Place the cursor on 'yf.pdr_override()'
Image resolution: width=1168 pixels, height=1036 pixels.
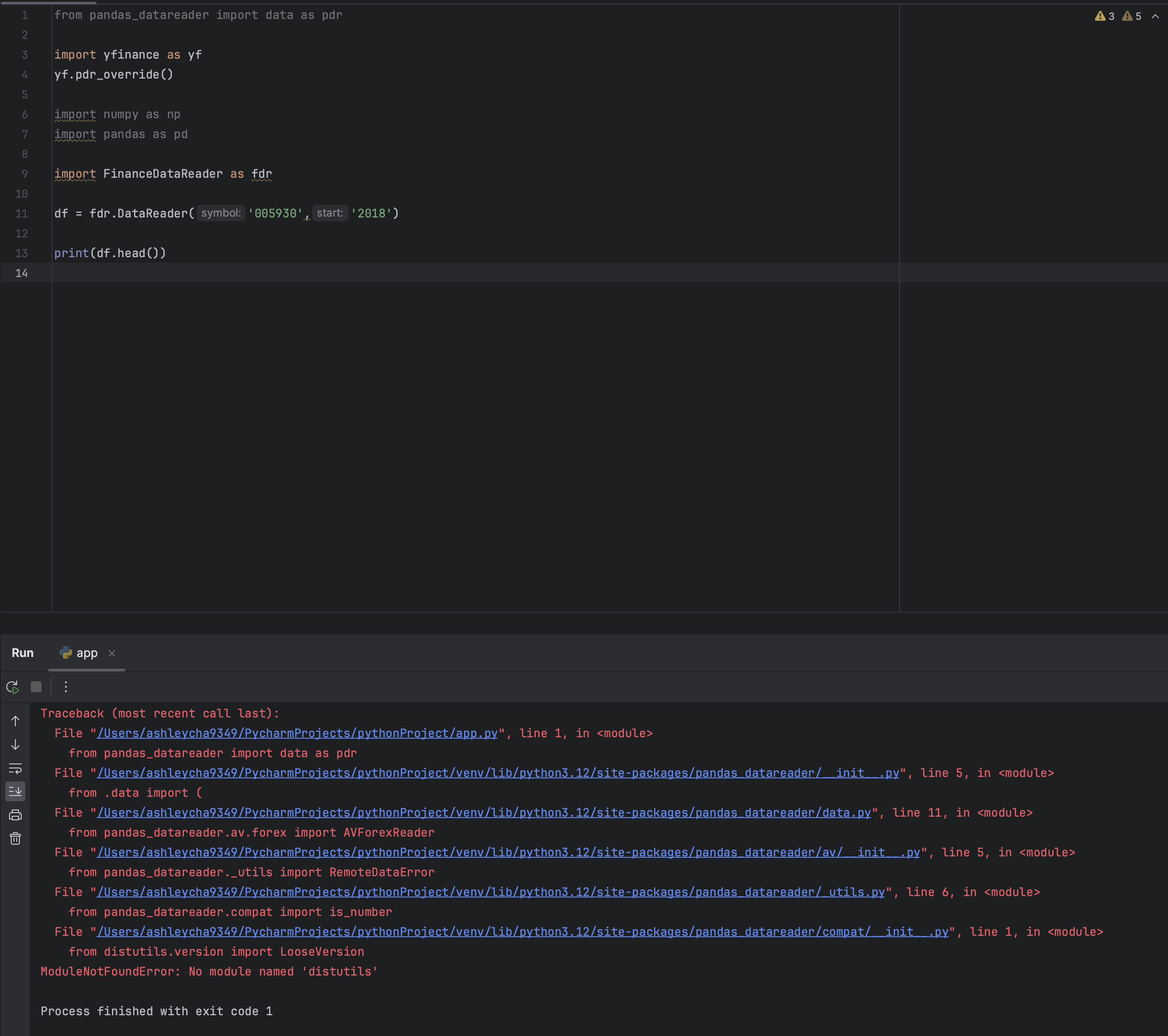(x=114, y=75)
